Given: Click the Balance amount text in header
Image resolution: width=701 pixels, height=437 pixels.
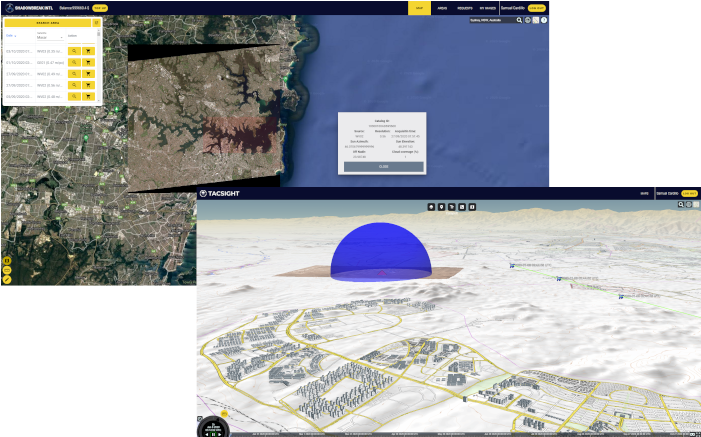Looking at the screenshot, I should point(74,8).
